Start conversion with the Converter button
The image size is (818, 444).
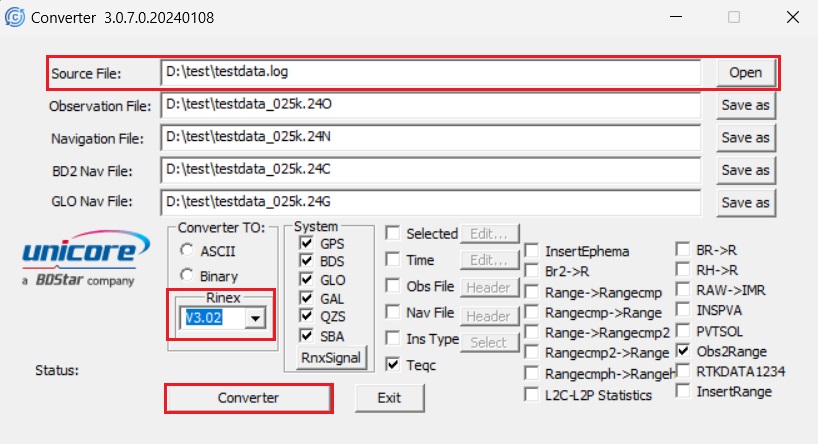(248, 398)
